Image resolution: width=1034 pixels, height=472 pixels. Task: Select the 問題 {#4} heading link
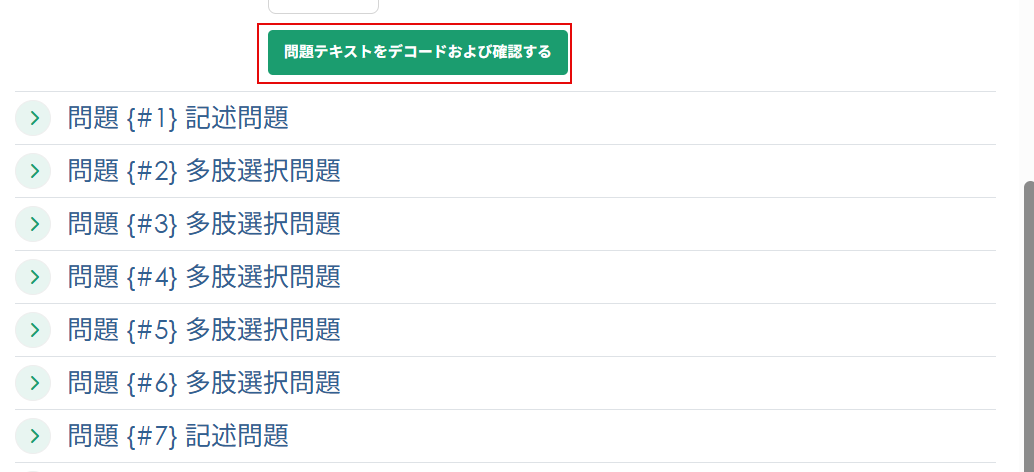click(x=204, y=277)
